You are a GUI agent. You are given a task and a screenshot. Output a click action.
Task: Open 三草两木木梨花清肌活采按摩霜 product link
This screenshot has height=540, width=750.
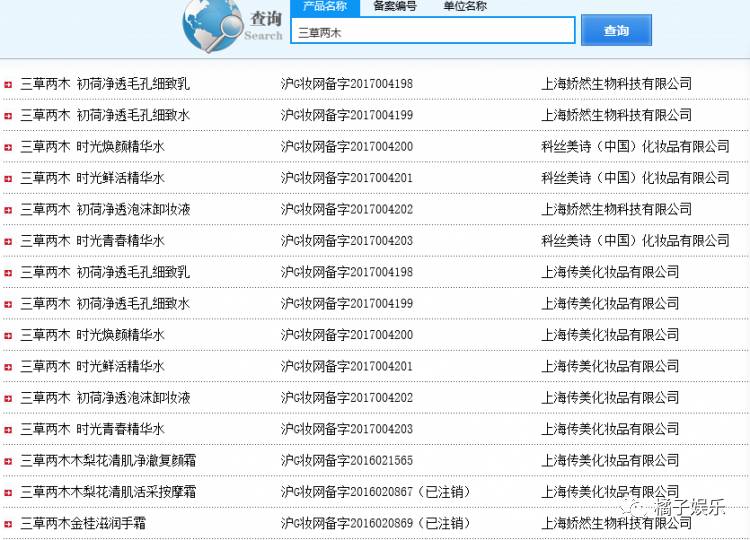tap(108, 492)
